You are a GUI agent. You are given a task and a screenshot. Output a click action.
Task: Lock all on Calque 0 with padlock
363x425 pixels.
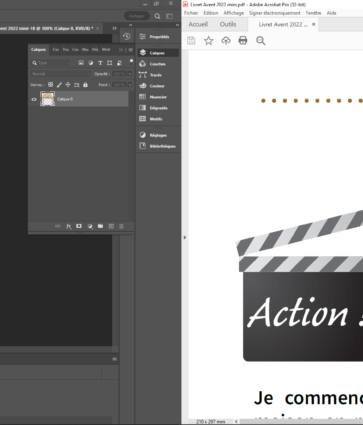(85, 85)
